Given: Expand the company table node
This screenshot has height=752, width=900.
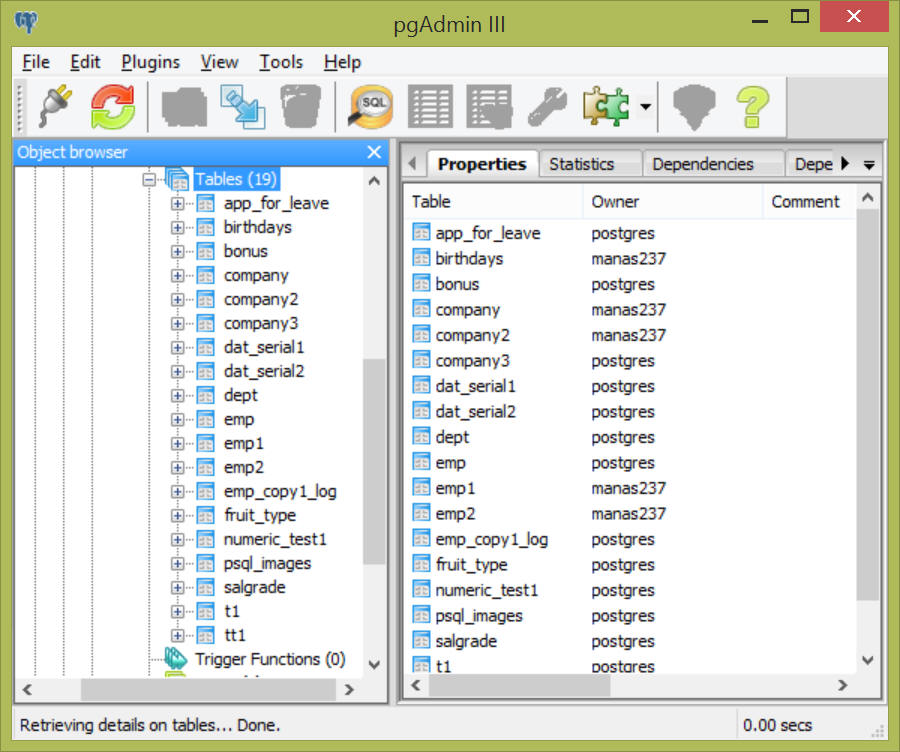Looking at the screenshot, I should pyautogui.click(x=177, y=276).
